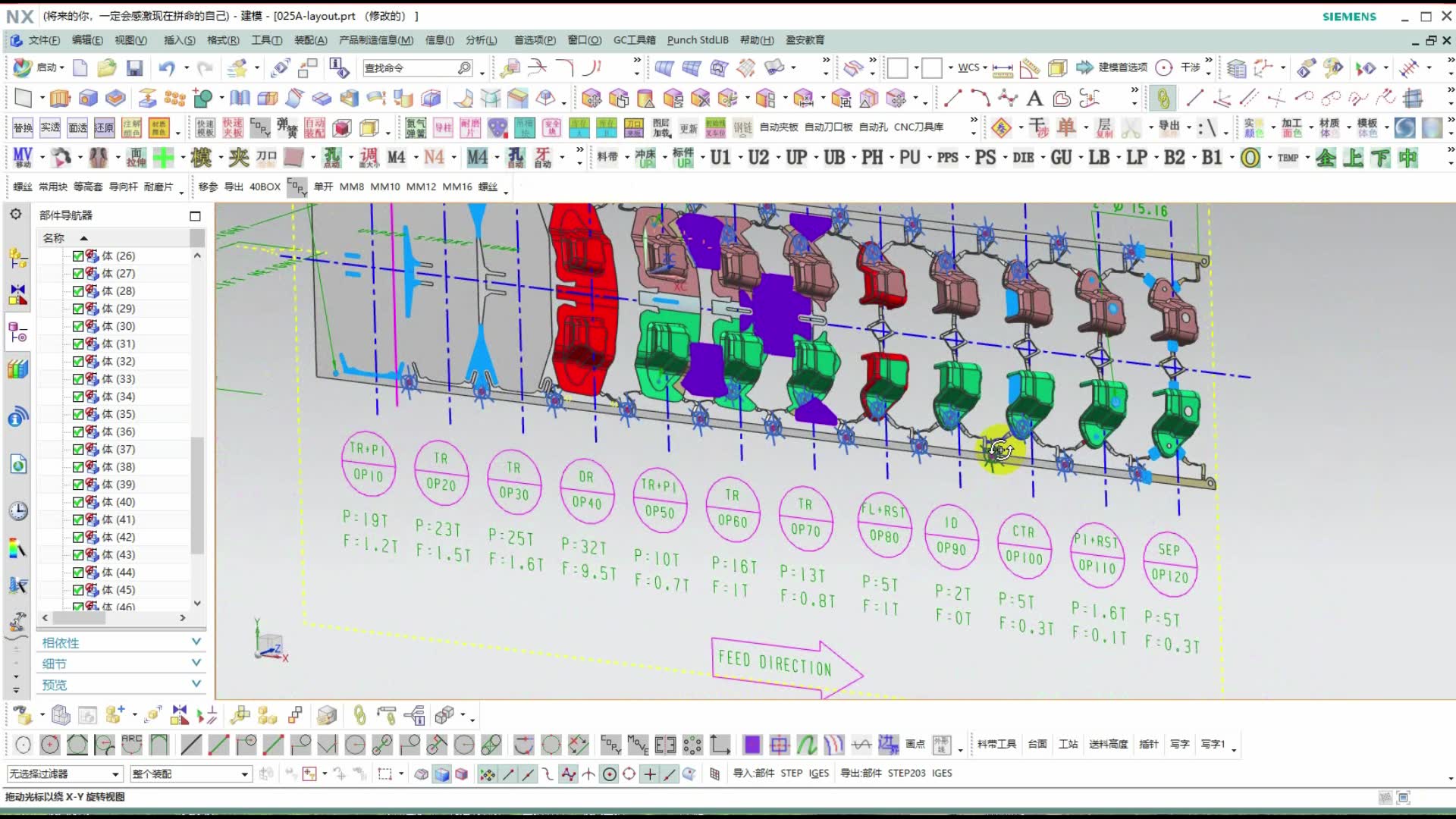Open the History clock sidebar icon
The height and width of the screenshot is (819, 1456).
click(18, 510)
